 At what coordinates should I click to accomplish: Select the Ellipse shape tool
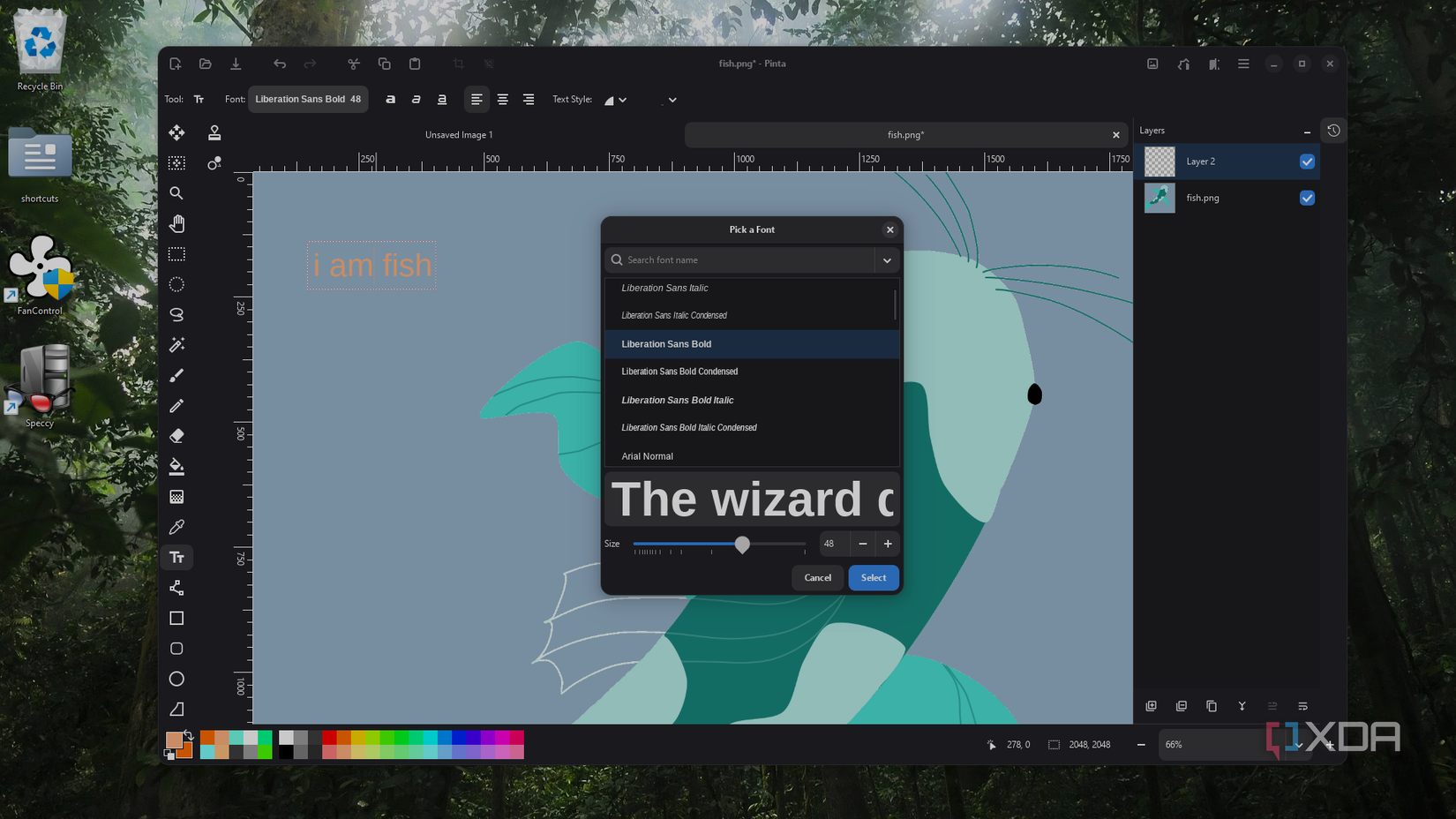pos(176,679)
